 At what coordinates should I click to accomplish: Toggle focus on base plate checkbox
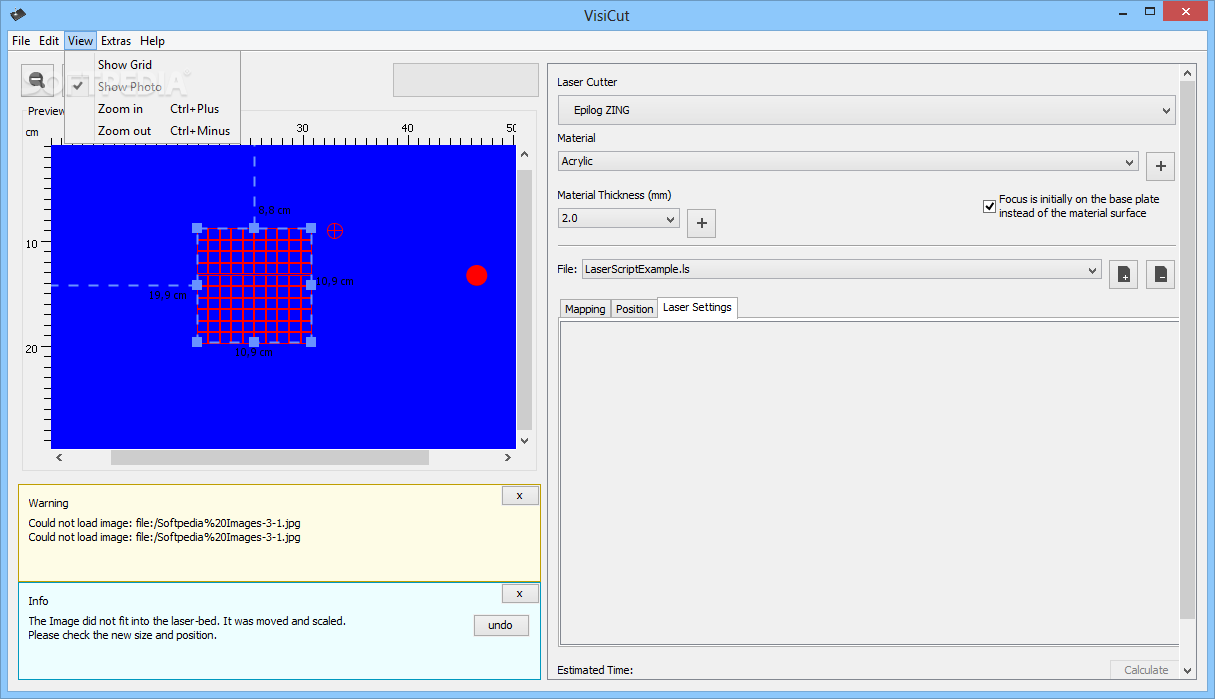pos(989,206)
